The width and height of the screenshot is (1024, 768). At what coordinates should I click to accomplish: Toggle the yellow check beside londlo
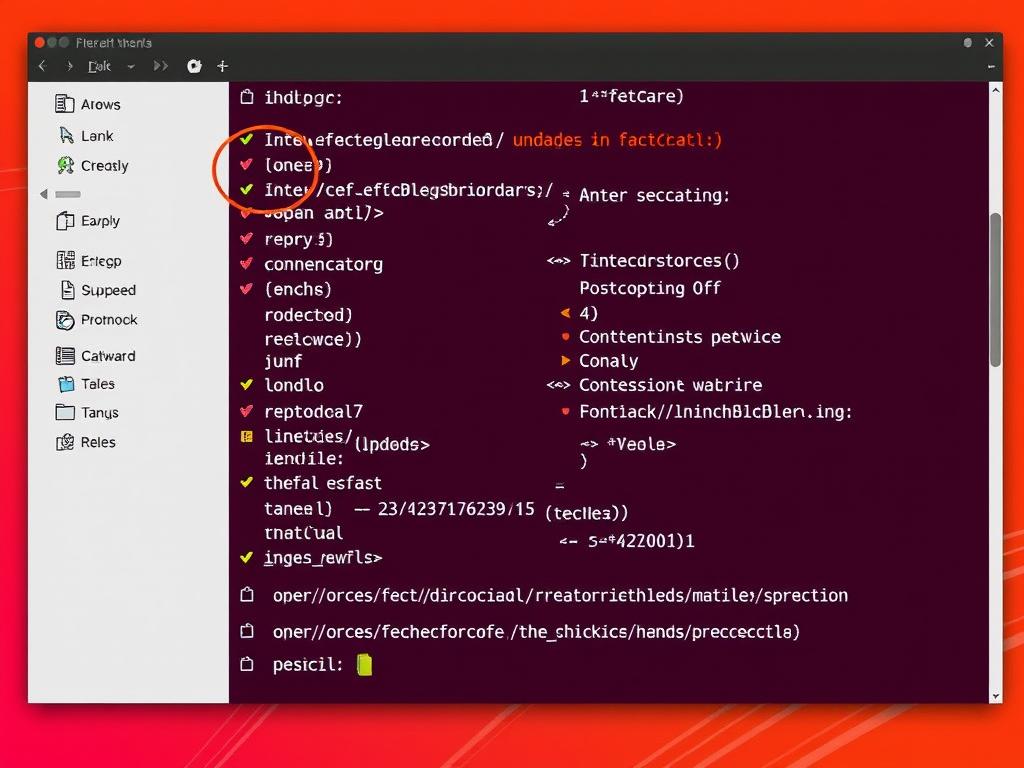pos(246,384)
